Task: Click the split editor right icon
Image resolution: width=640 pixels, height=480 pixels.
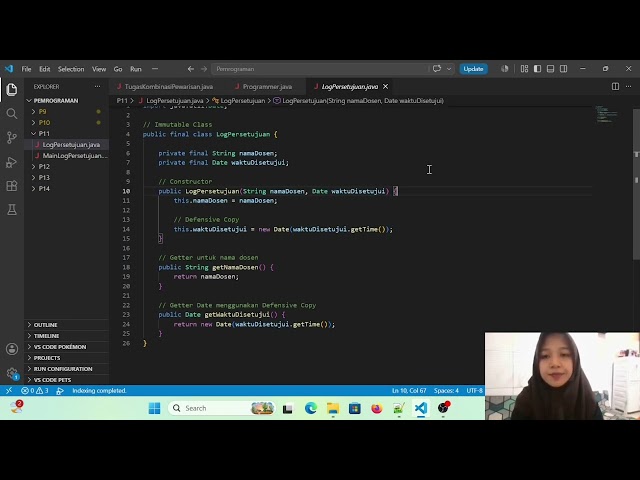Action: [615, 87]
